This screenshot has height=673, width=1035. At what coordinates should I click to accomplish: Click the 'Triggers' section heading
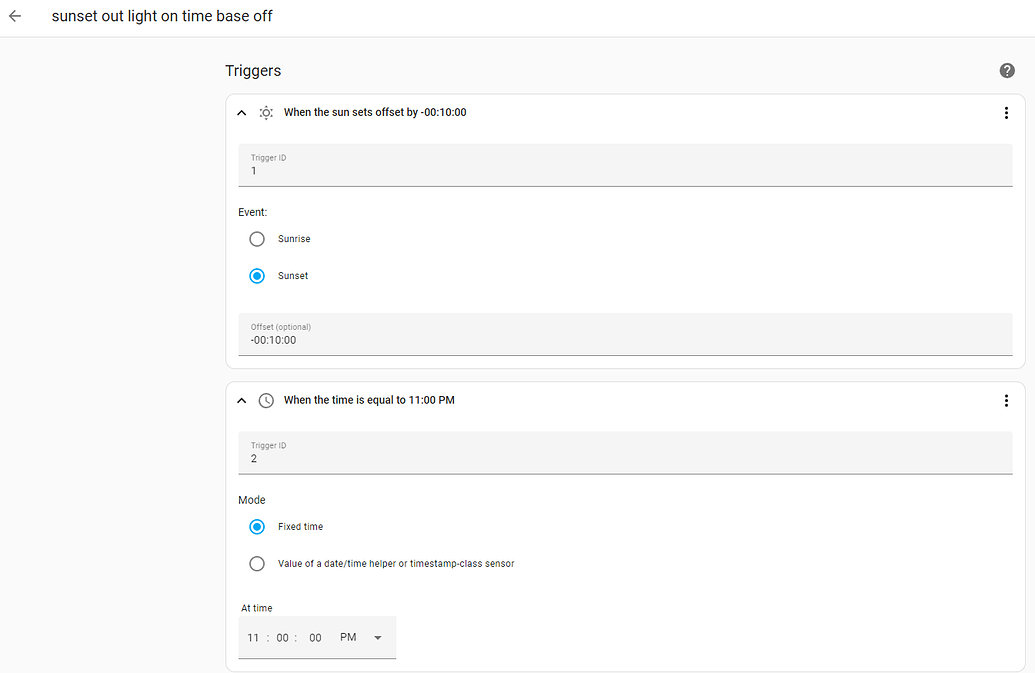[x=253, y=71]
